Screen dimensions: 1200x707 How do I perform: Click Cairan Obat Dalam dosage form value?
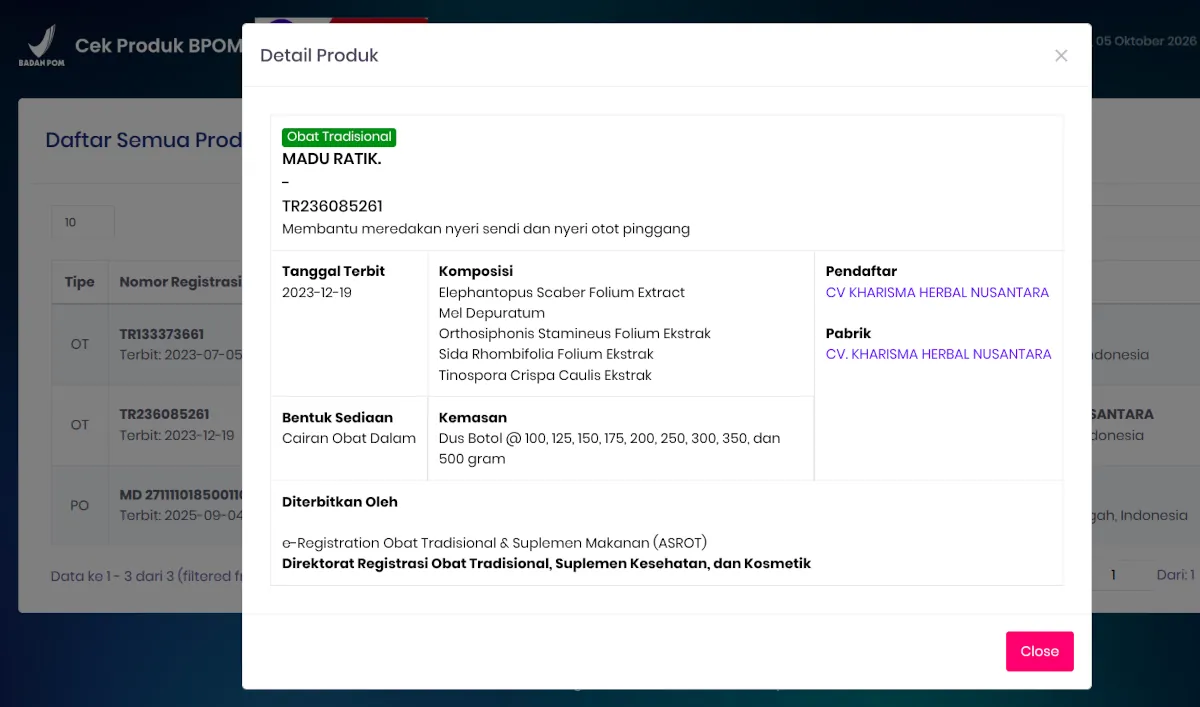[x=349, y=438]
